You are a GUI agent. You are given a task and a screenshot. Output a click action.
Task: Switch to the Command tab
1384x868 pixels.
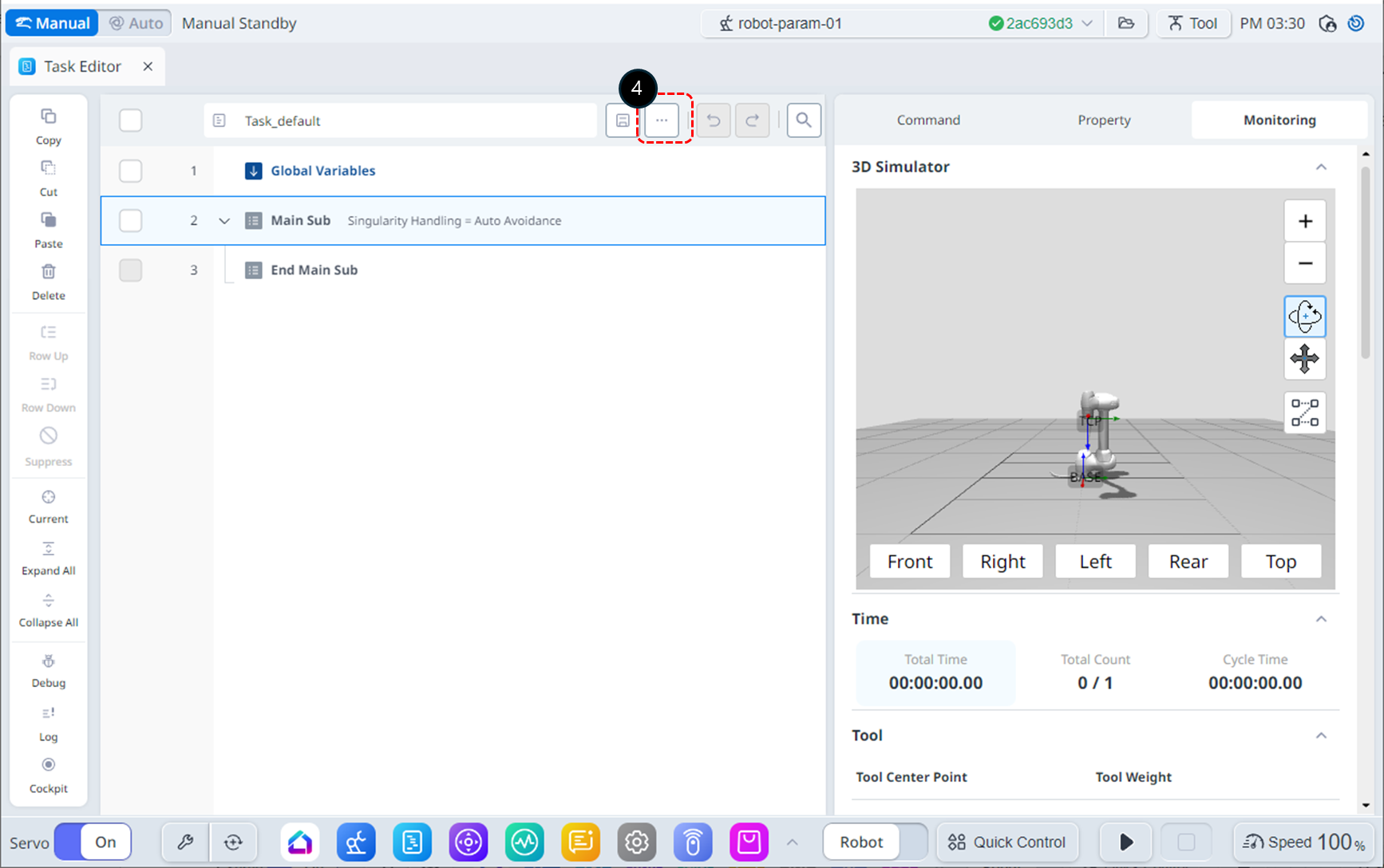(x=927, y=120)
